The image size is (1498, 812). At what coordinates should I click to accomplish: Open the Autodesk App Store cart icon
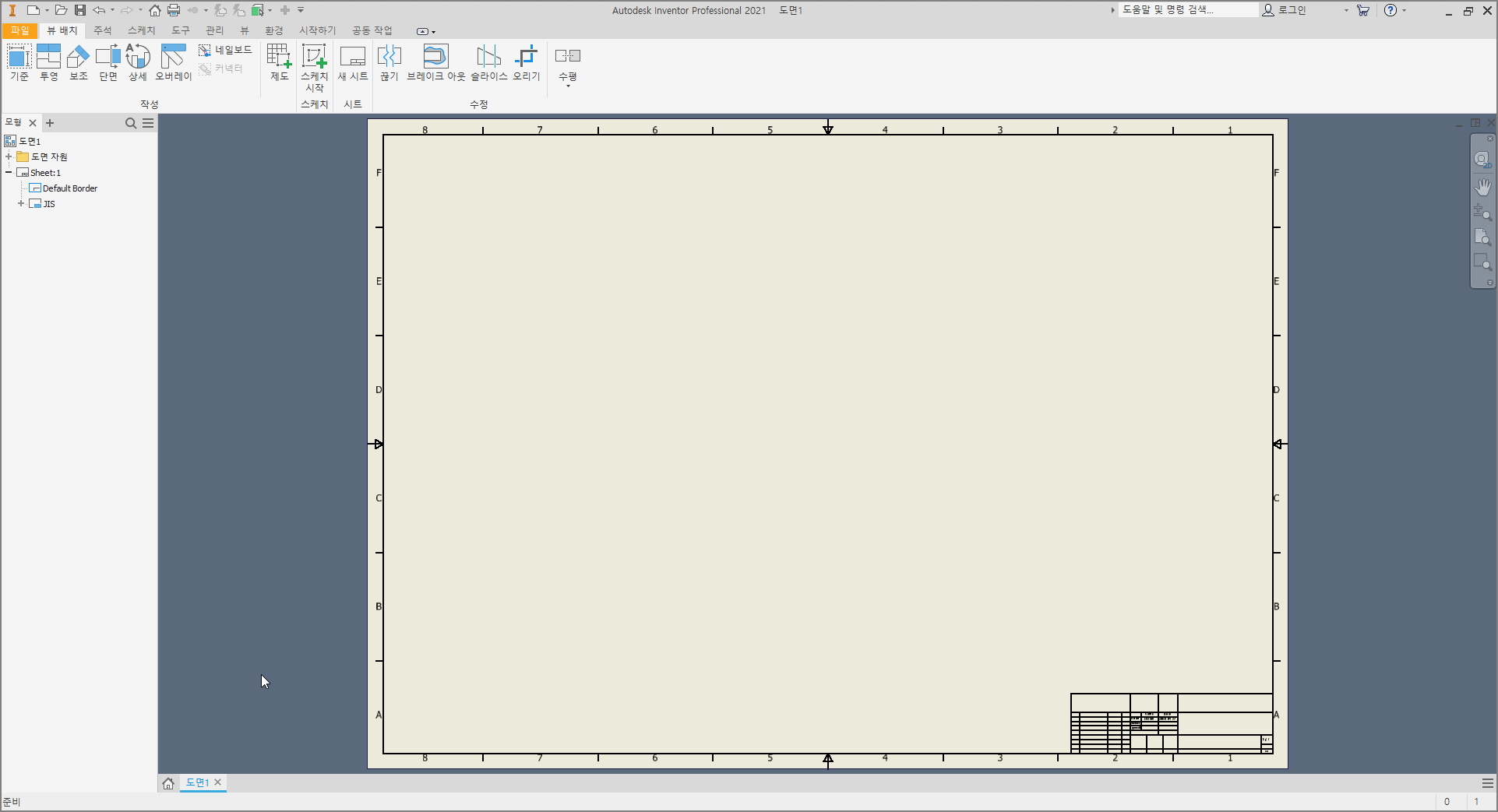(x=1363, y=10)
